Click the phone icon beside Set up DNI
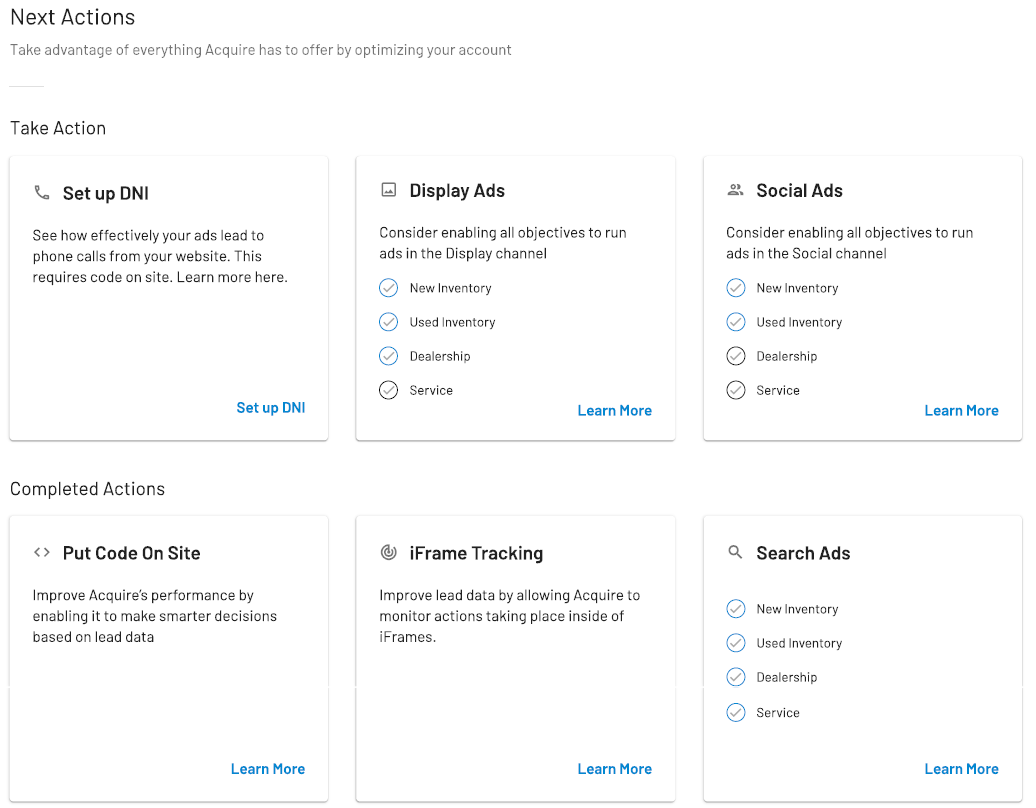Viewport: 1036px width, 808px height. pos(42,192)
